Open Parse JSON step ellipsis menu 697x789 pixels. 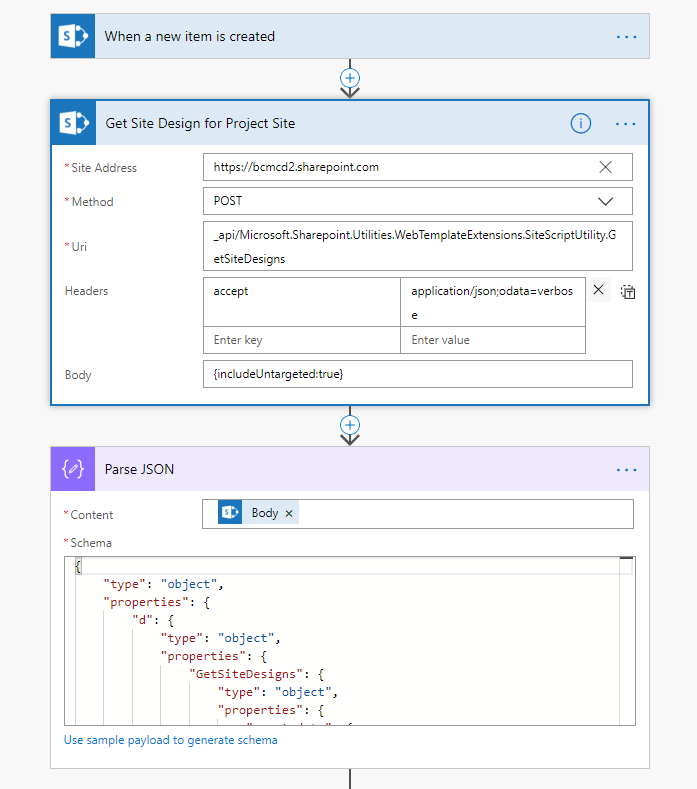pos(626,469)
